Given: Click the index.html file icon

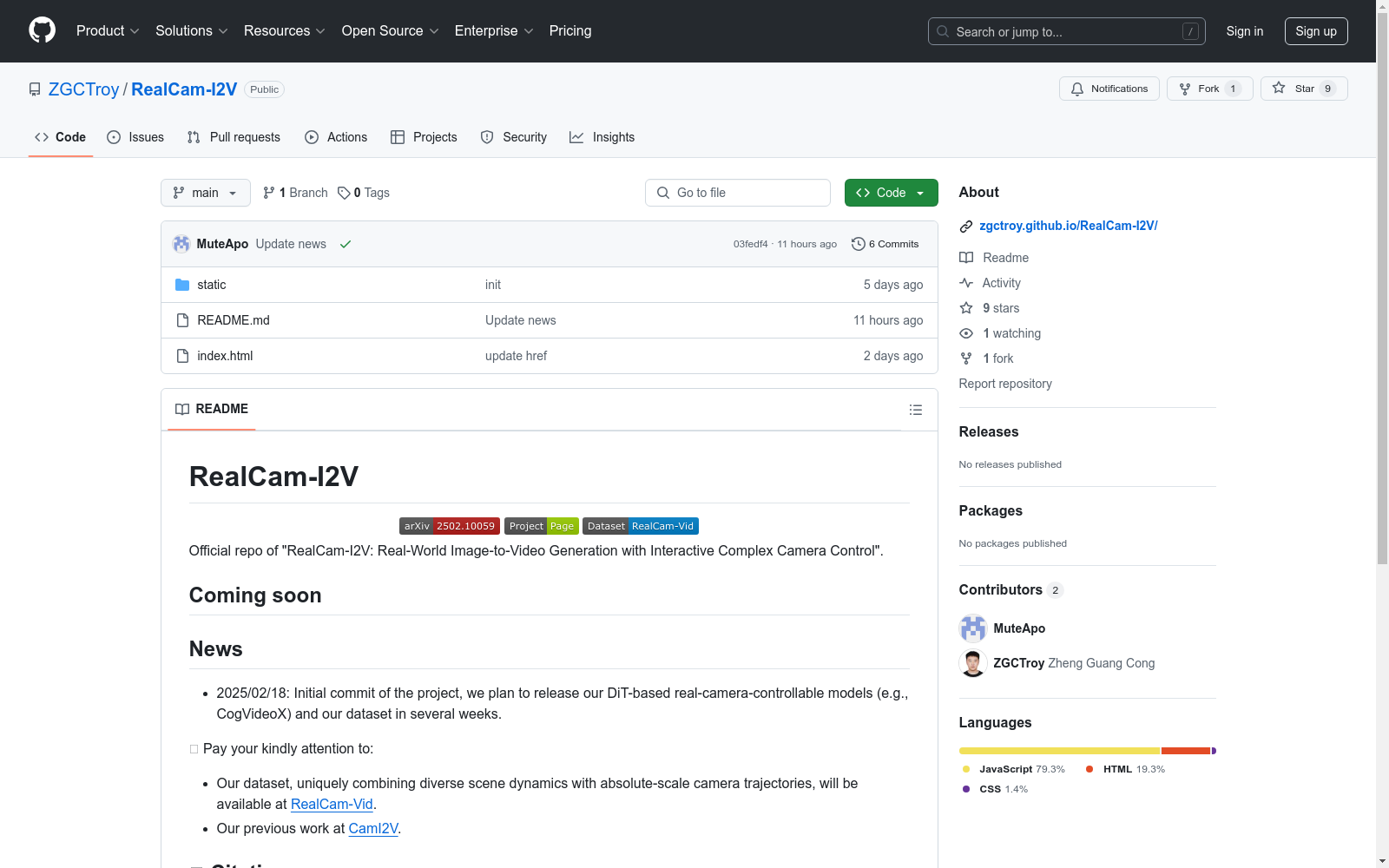Looking at the screenshot, I should coord(182,356).
